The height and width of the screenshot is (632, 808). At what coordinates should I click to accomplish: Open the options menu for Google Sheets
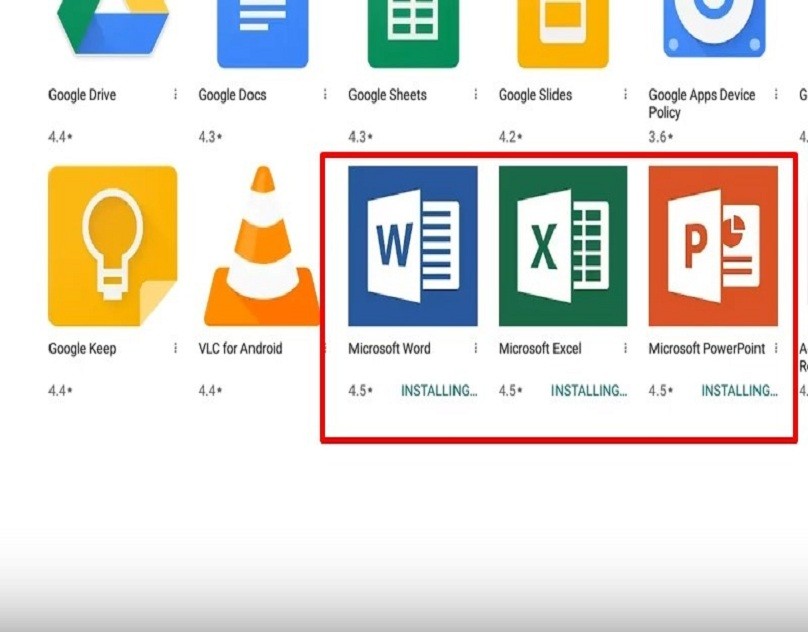coord(476,94)
